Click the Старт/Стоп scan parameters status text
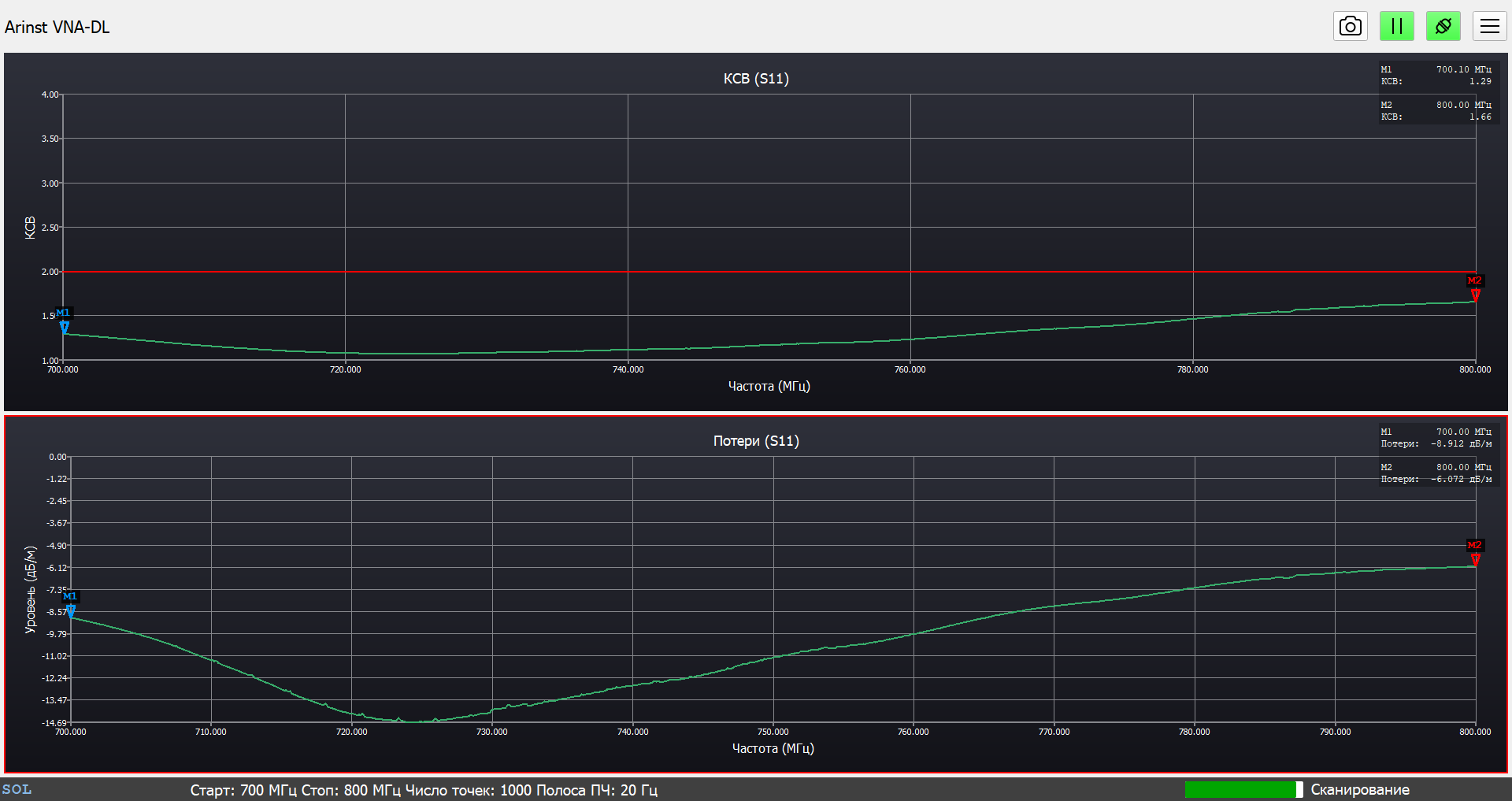Image resolution: width=1512 pixels, height=801 pixels. click(x=424, y=790)
